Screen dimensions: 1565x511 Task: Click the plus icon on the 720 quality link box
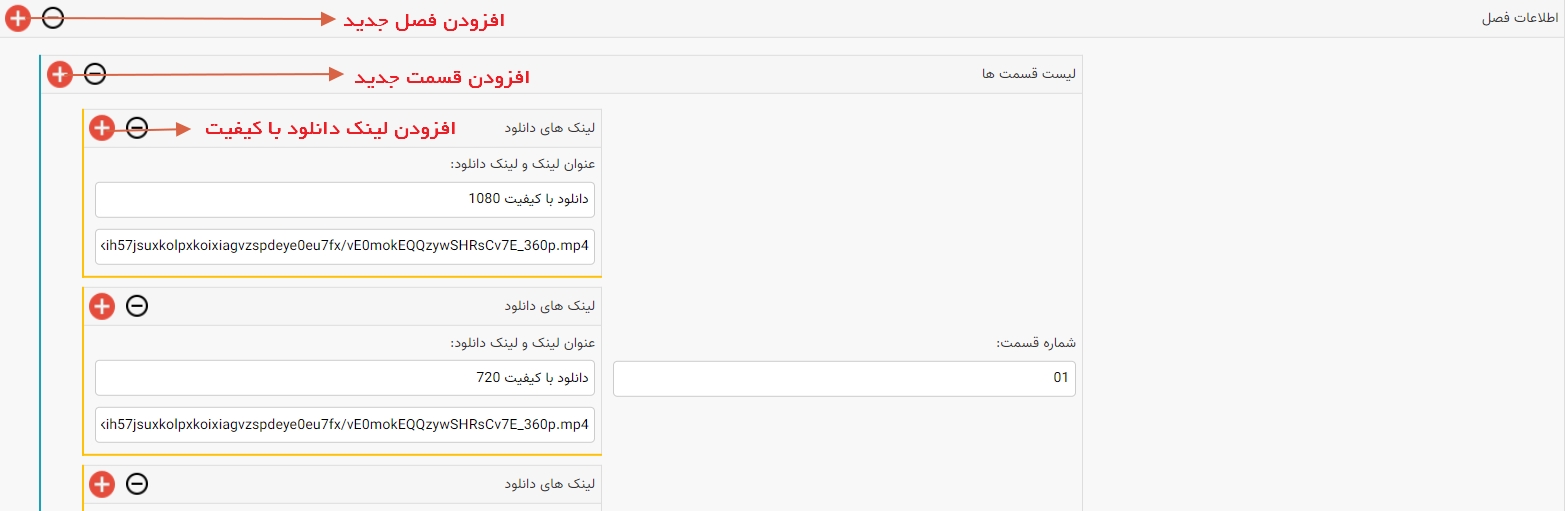(102, 306)
